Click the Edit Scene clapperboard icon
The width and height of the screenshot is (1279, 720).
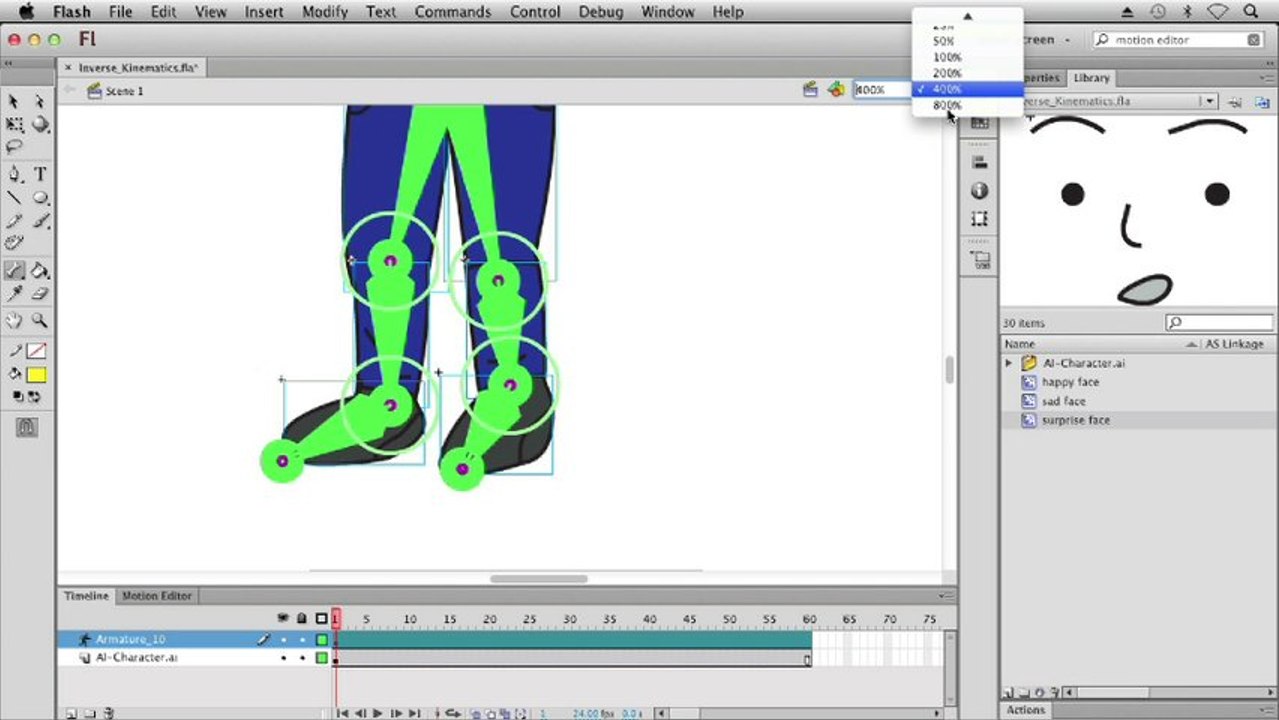[811, 90]
